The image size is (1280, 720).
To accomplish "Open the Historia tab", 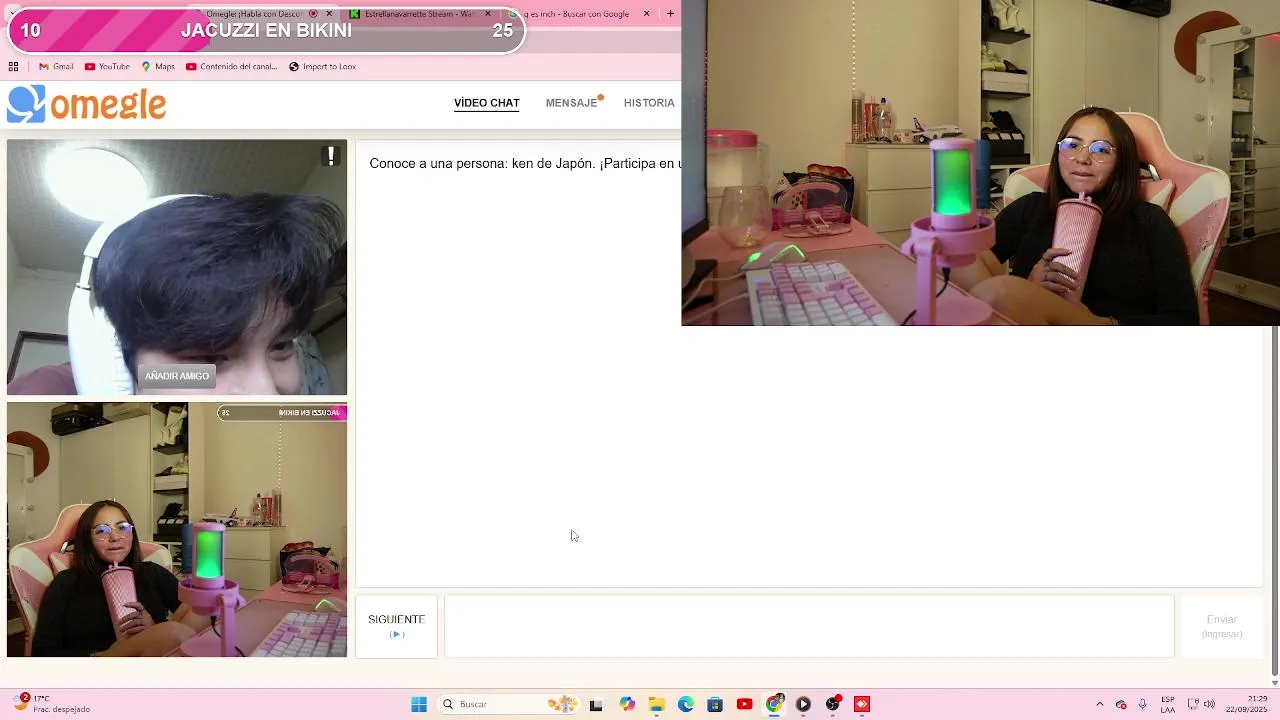I will (x=649, y=103).
